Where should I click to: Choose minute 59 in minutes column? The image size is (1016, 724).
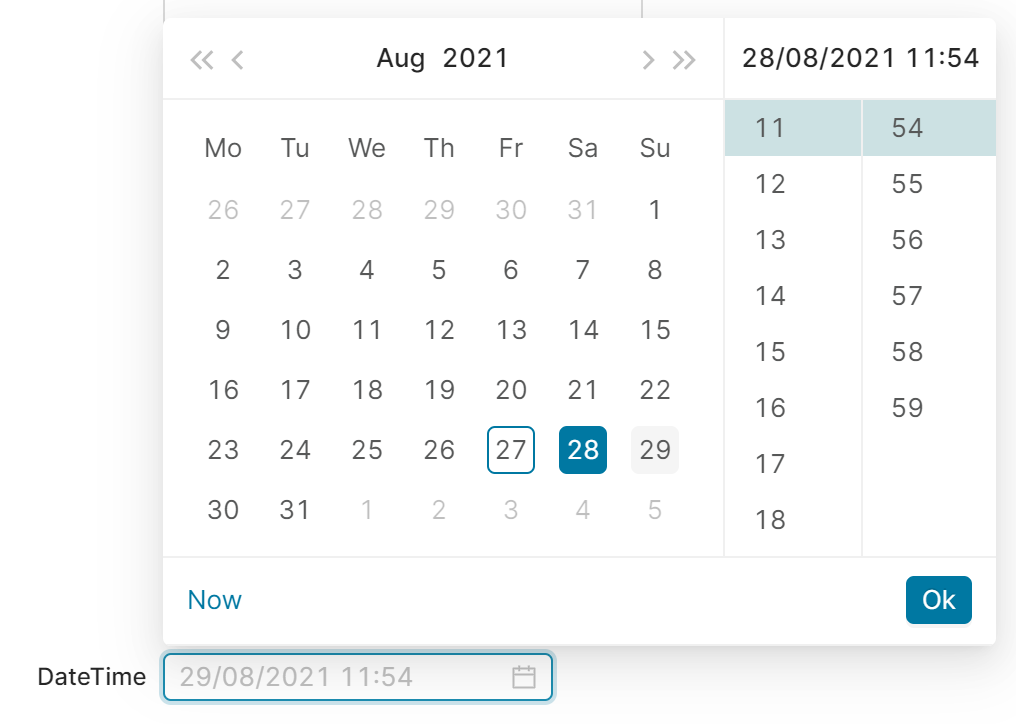tap(908, 408)
